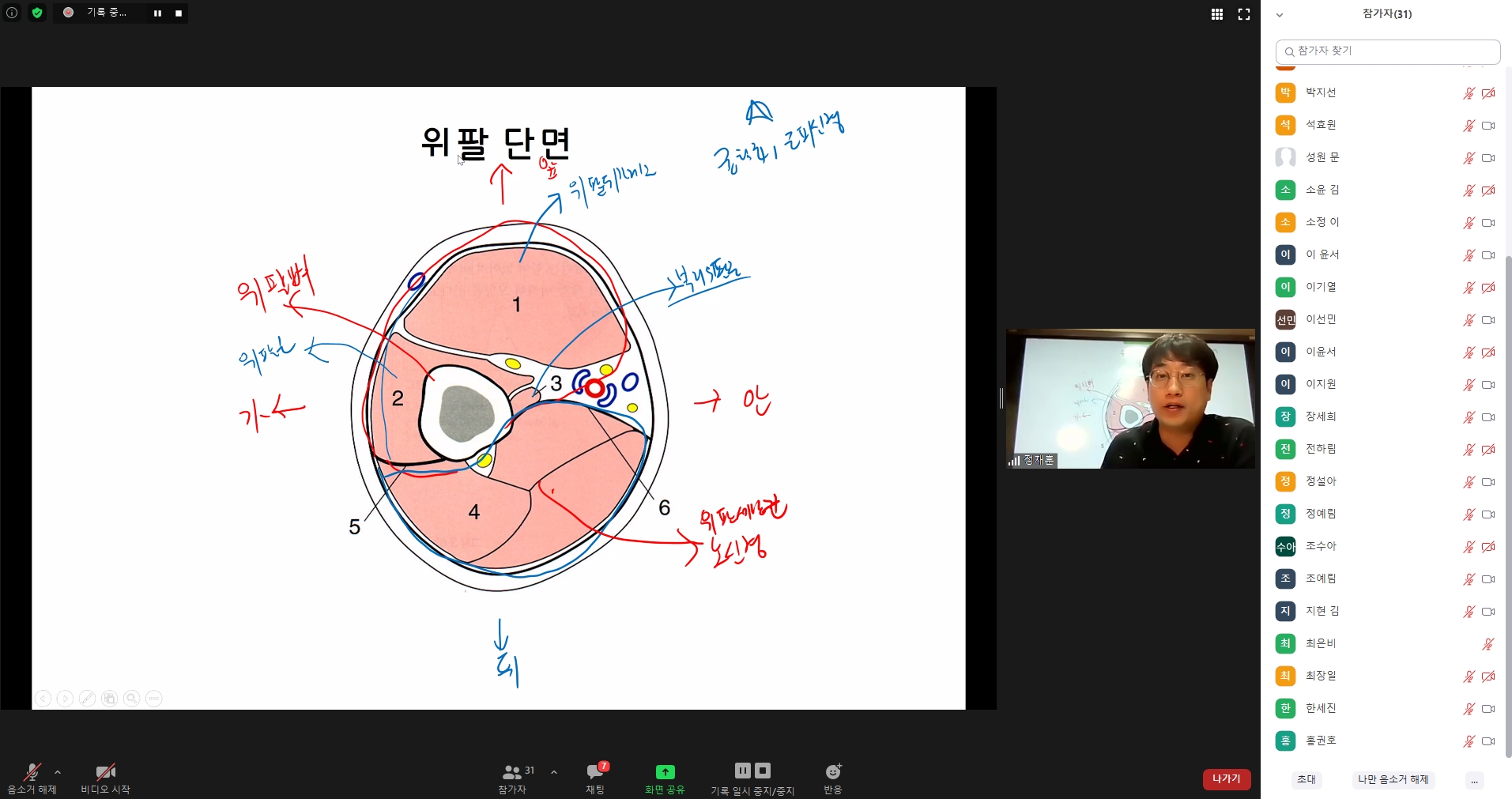Click the info icon in top left corner
The width and height of the screenshot is (1512, 799).
pyautogui.click(x=11, y=13)
